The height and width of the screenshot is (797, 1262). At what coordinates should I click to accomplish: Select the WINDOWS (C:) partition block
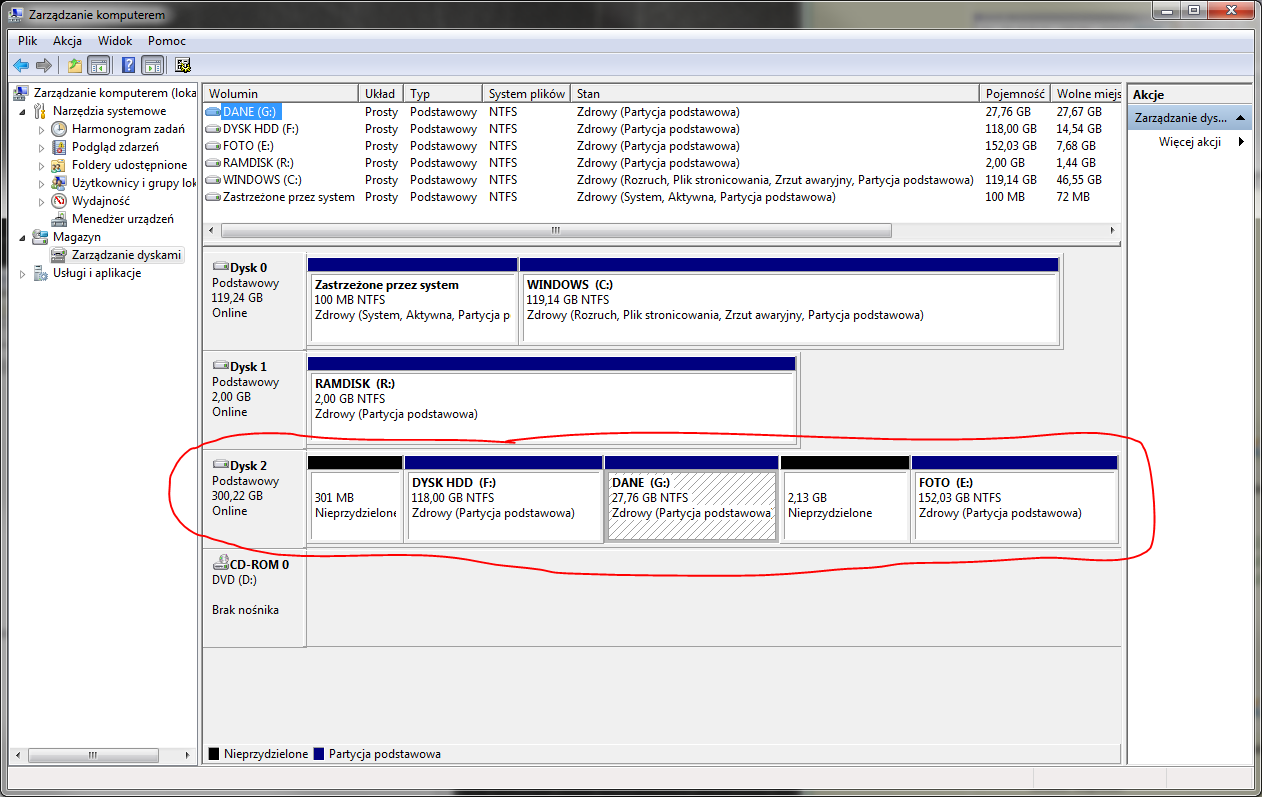pyautogui.click(x=789, y=300)
